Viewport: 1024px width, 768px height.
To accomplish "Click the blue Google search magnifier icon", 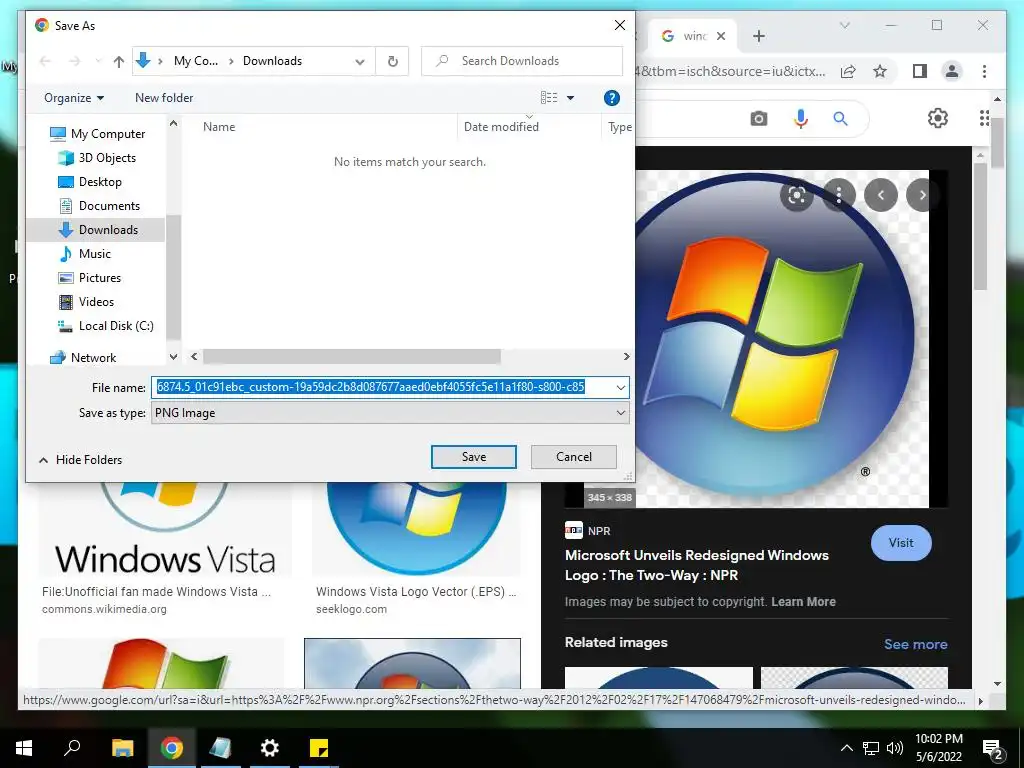I will (840, 118).
